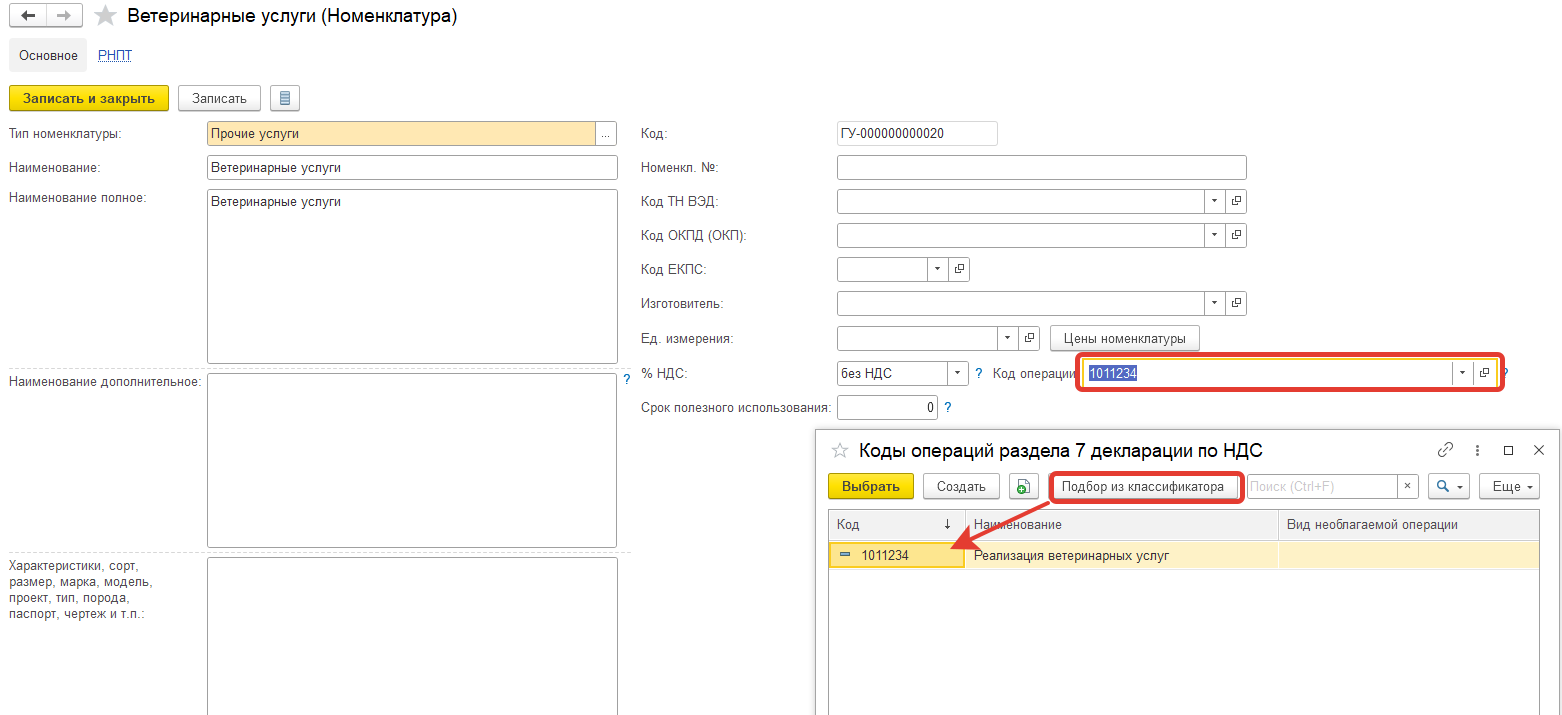Clear the search field with the x icon
Viewport: 1562px width, 715px height.
coord(1408,487)
